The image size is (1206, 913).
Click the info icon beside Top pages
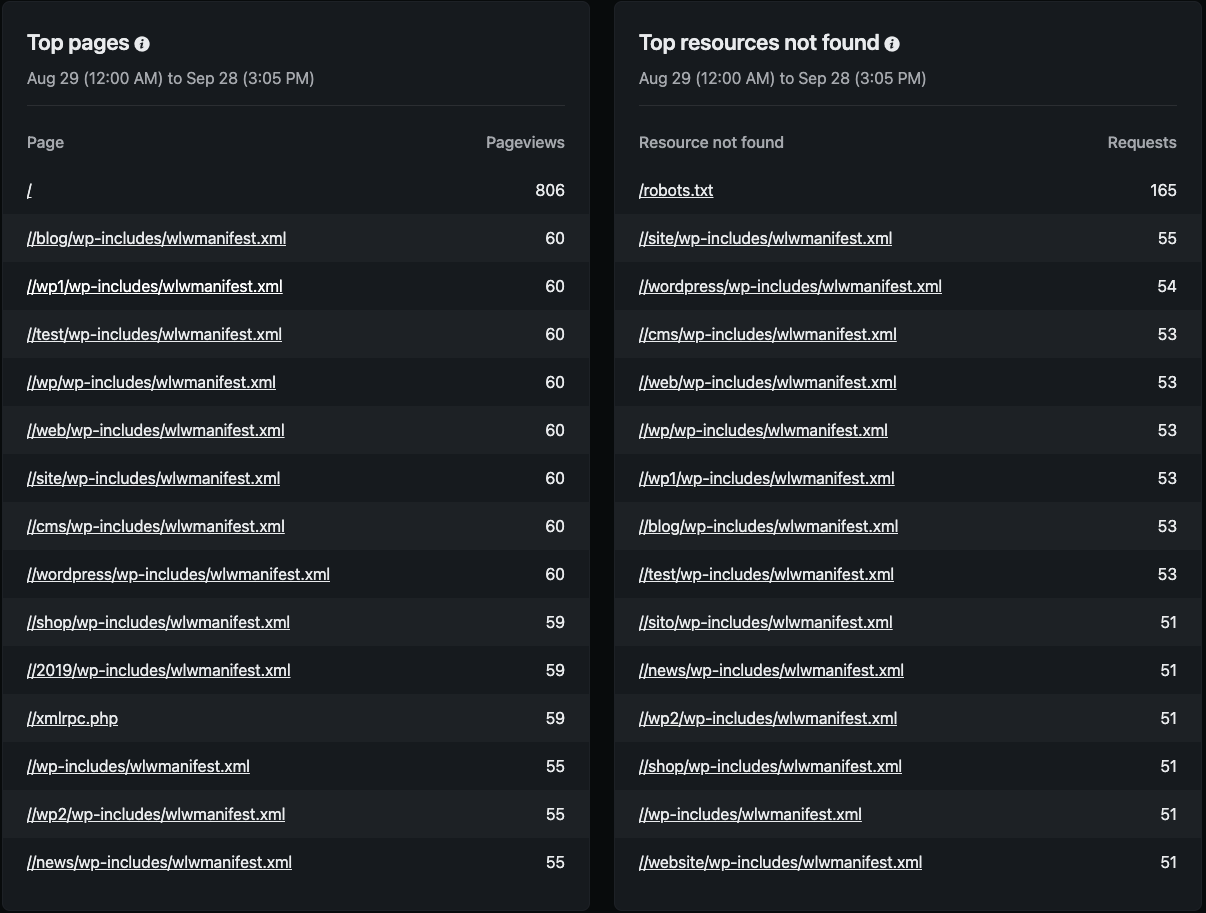pyautogui.click(x=142, y=44)
